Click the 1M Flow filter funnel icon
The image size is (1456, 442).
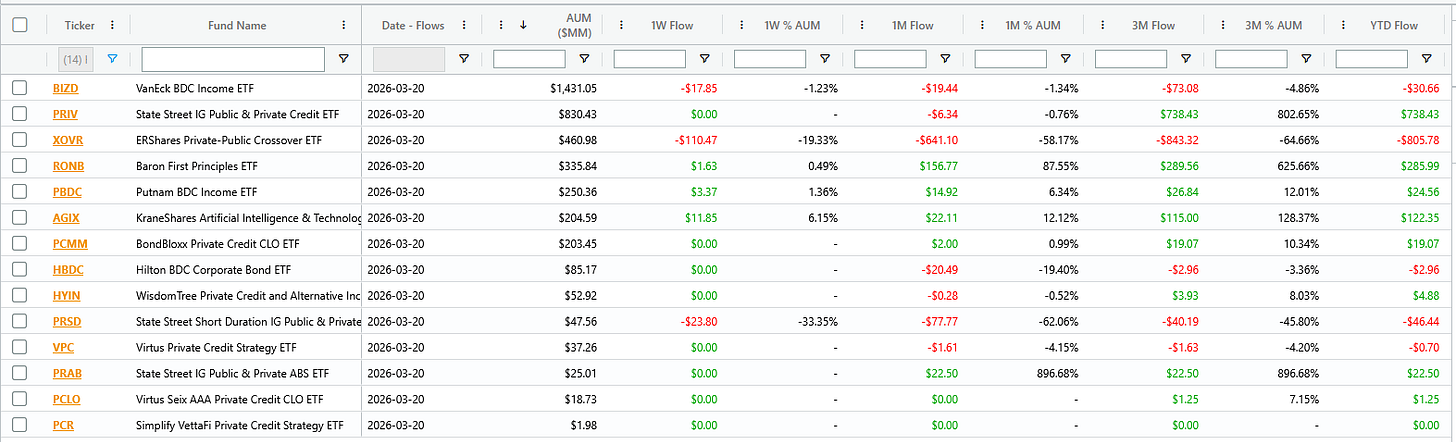[944, 59]
